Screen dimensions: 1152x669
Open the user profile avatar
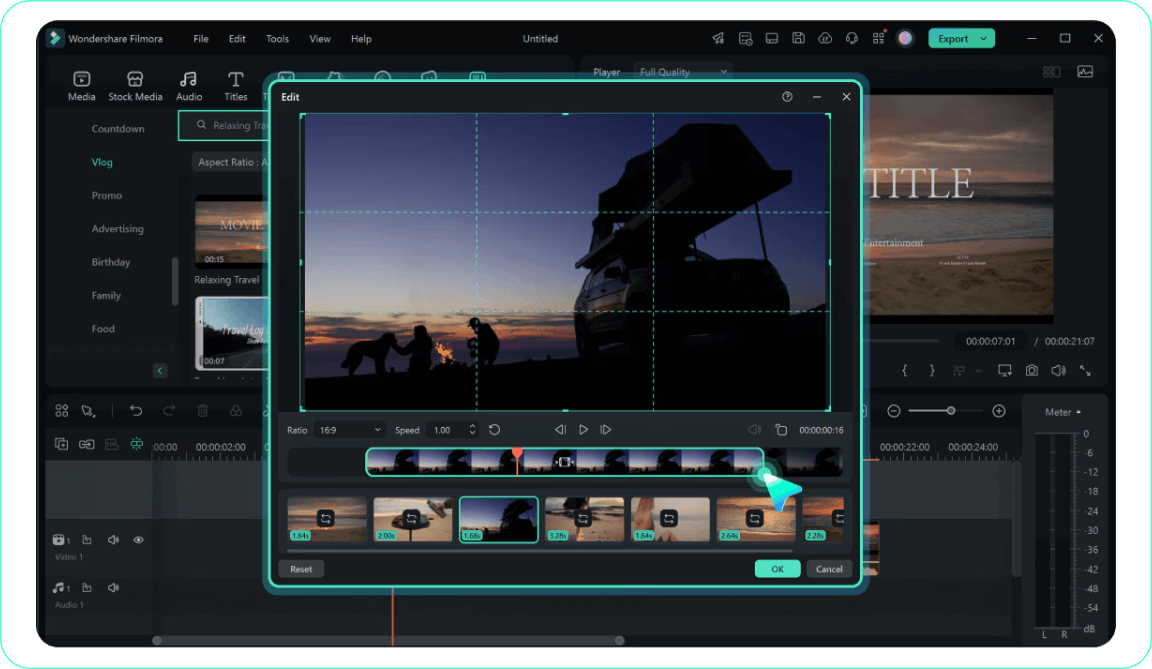905,38
